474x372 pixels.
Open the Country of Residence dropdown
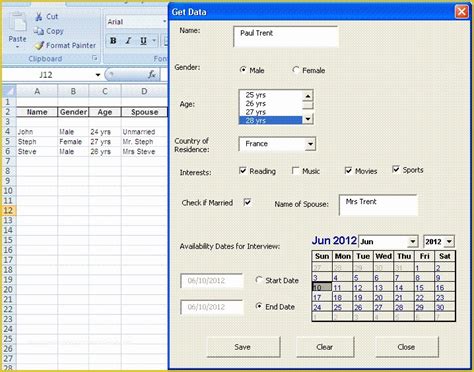point(310,144)
